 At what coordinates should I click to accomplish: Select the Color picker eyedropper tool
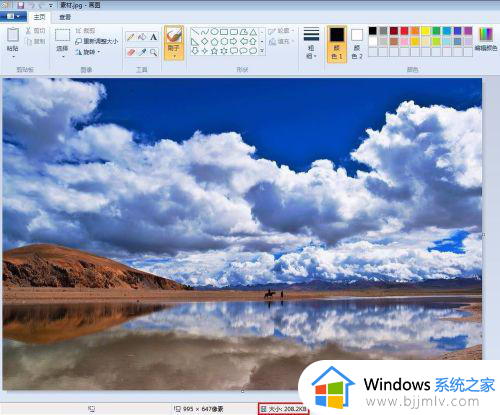pos(142,52)
